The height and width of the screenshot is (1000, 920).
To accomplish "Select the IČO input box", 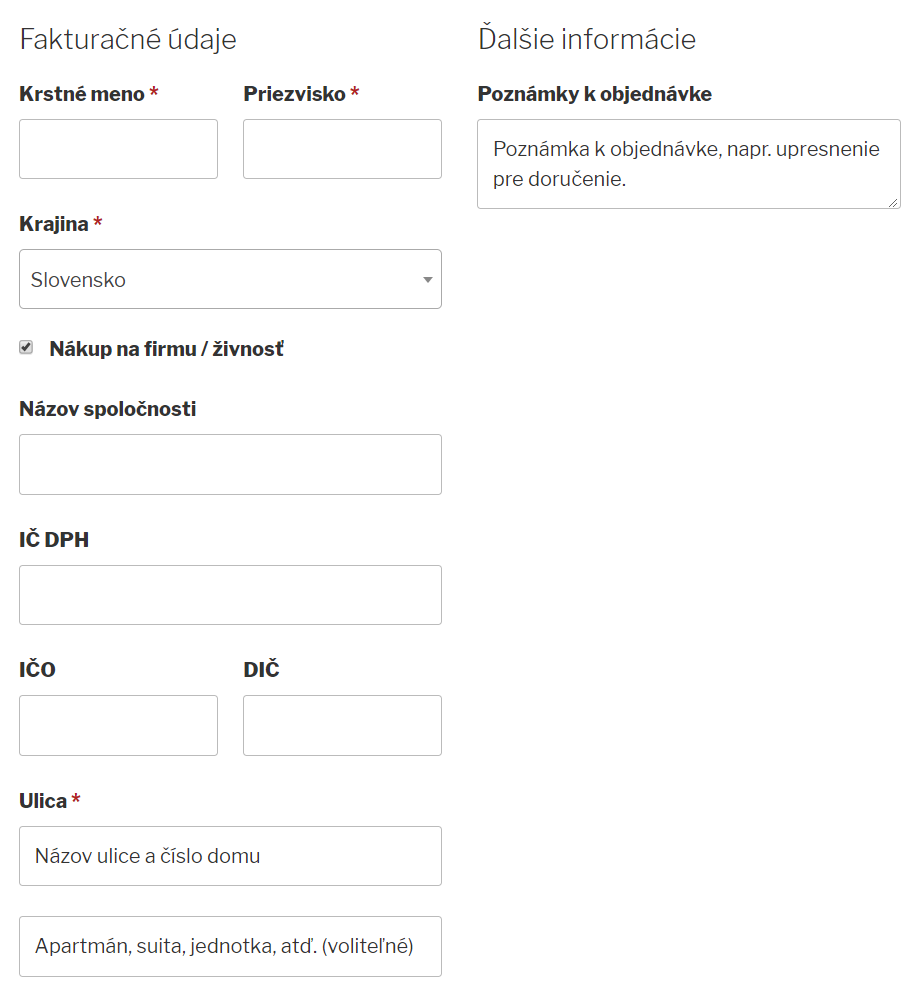I will [x=118, y=725].
